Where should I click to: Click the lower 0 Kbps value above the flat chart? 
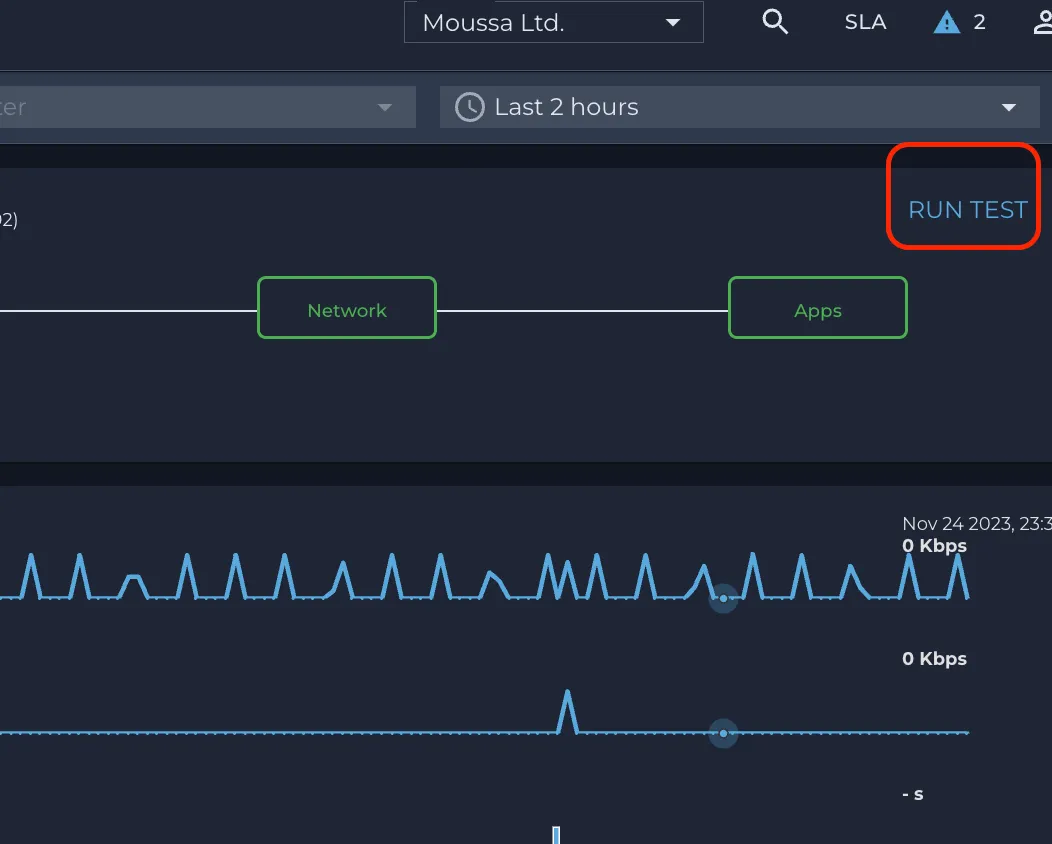pyautogui.click(x=935, y=659)
